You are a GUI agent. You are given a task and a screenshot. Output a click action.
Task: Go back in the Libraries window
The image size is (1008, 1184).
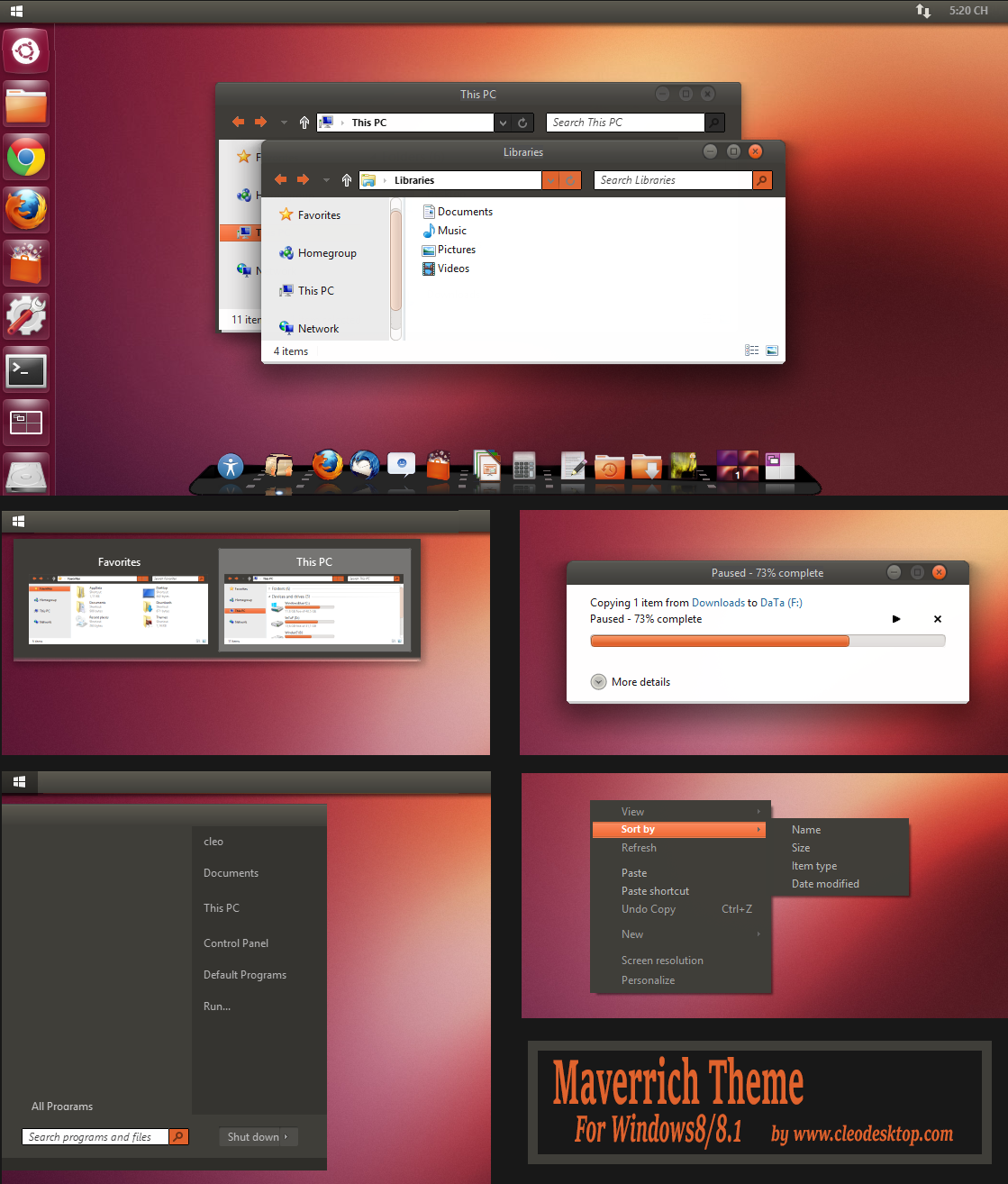280,179
